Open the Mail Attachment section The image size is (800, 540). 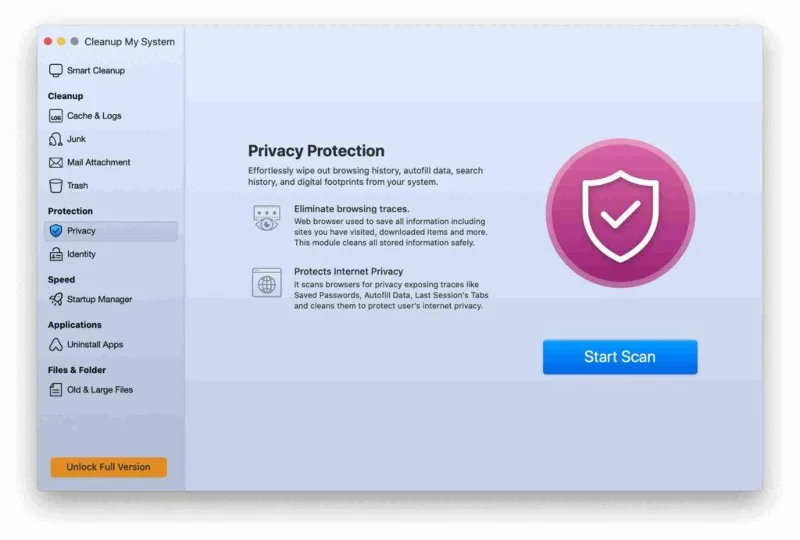coord(98,162)
